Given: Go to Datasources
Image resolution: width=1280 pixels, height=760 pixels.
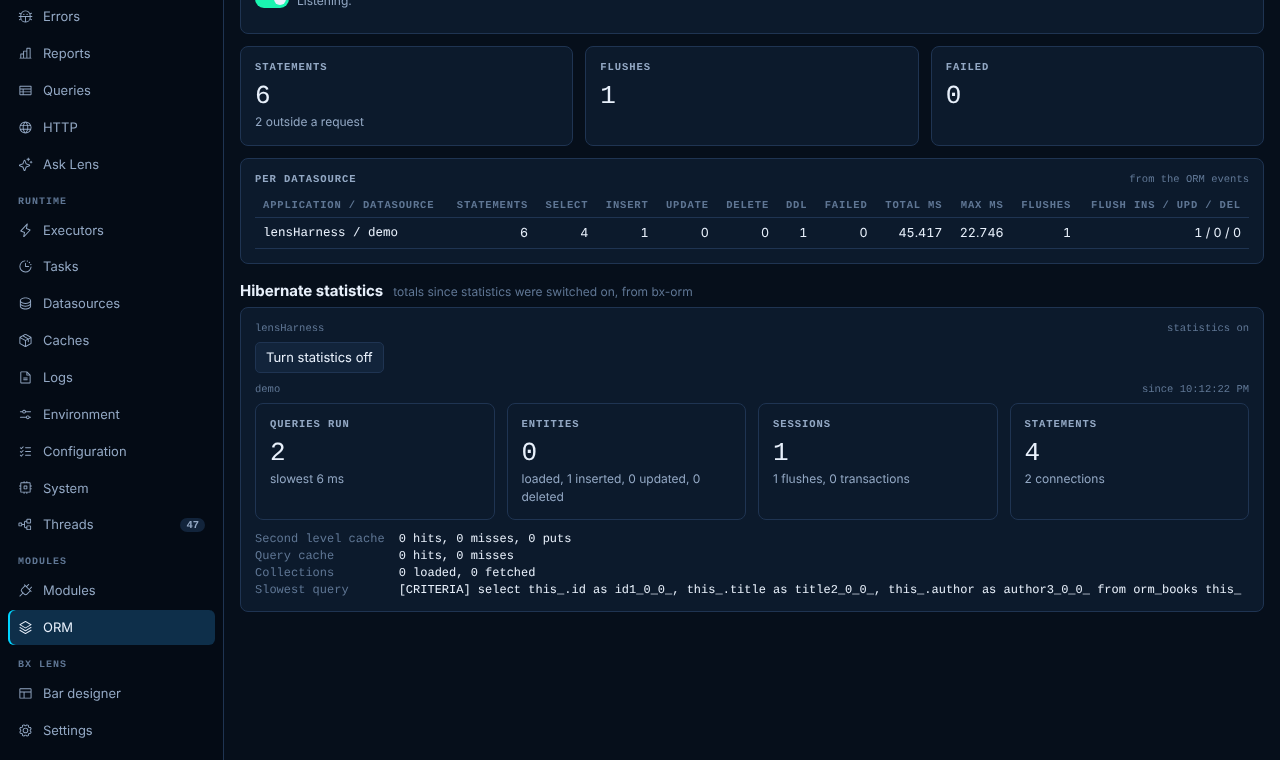Looking at the screenshot, I should point(111,304).
